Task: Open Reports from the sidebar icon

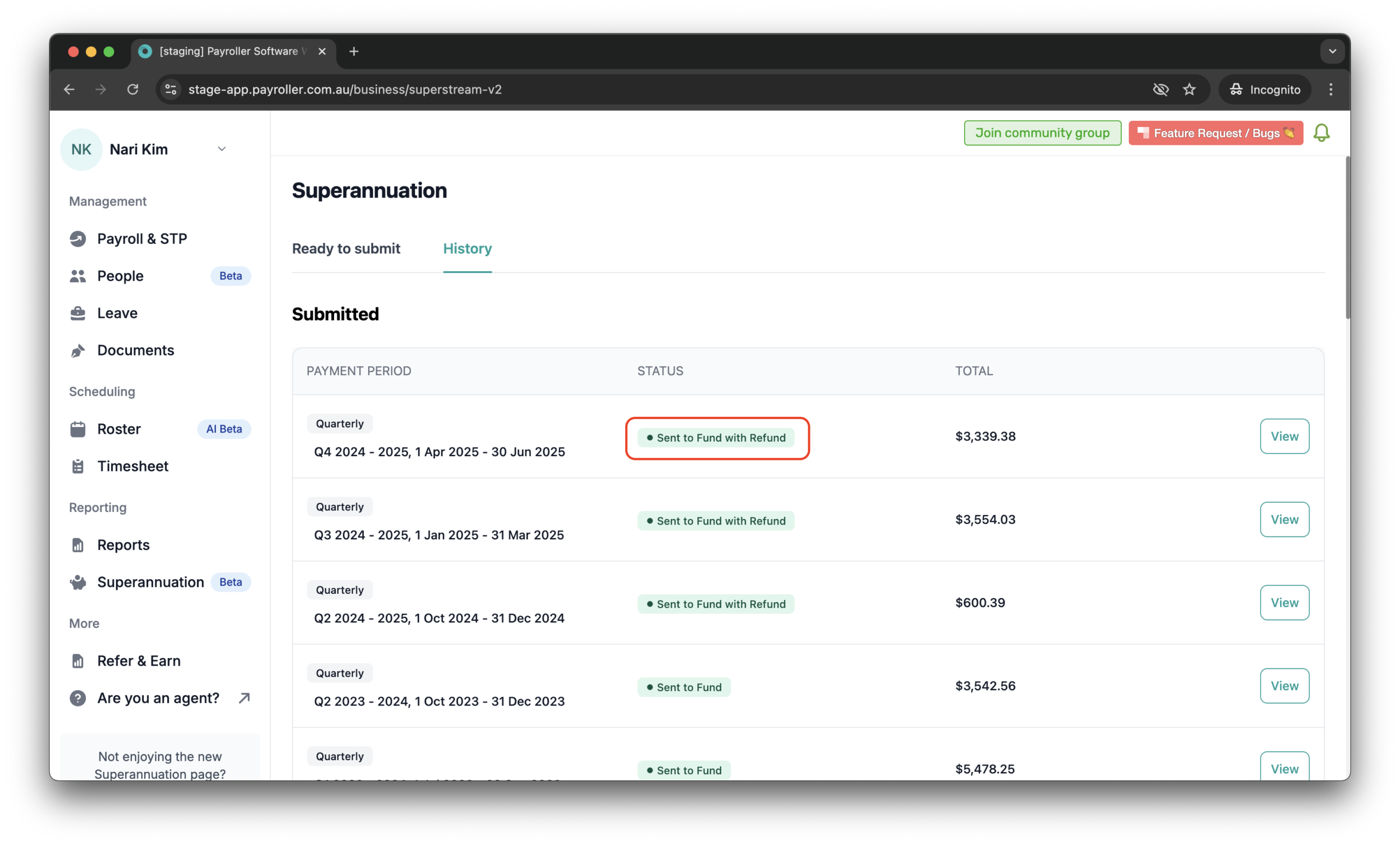Action: point(78,544)
